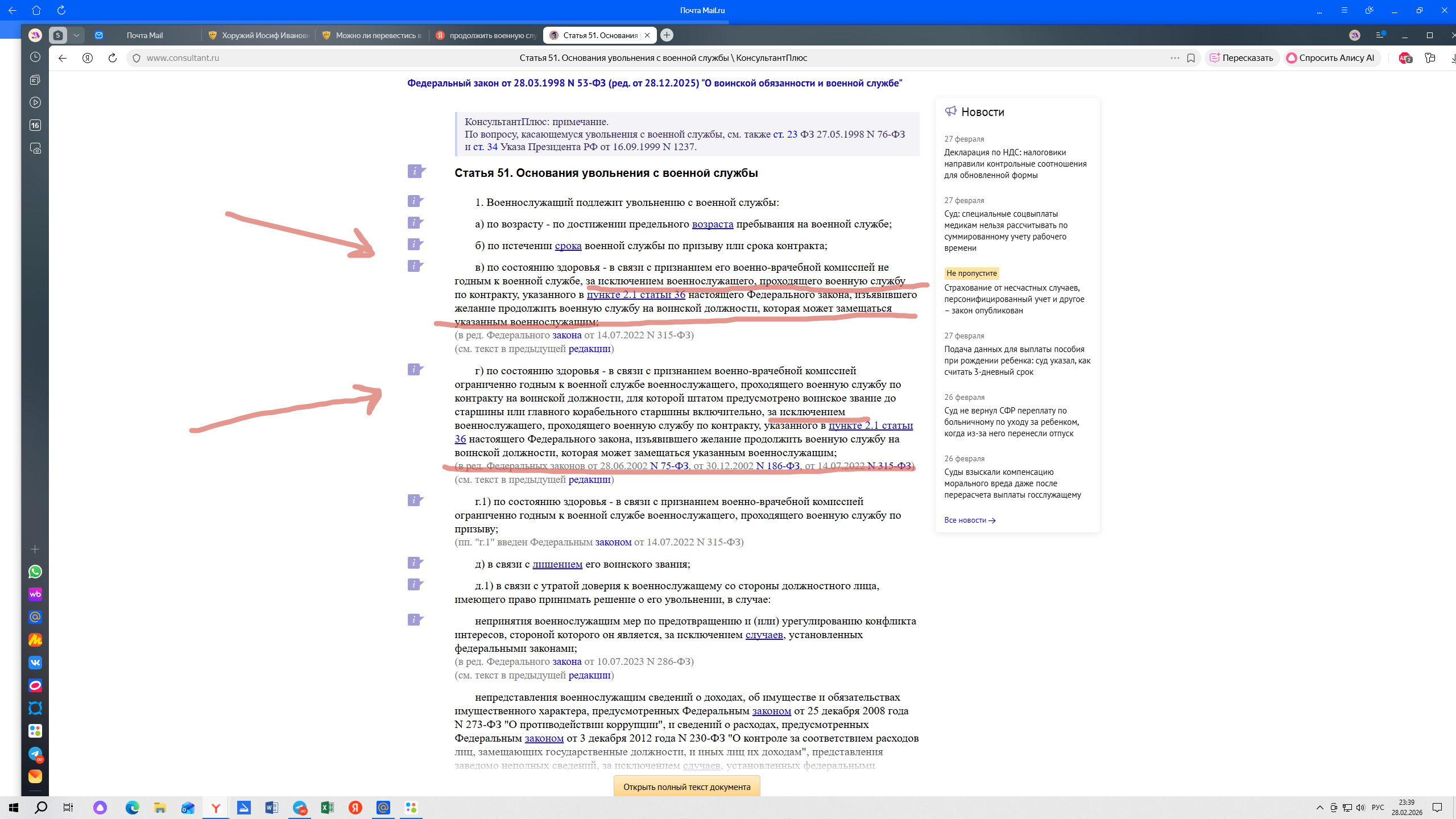The width and height of the screenshot is (1456, 819).
Task: Open the info icon beside paragraph г)
Action: coord(416,369)
